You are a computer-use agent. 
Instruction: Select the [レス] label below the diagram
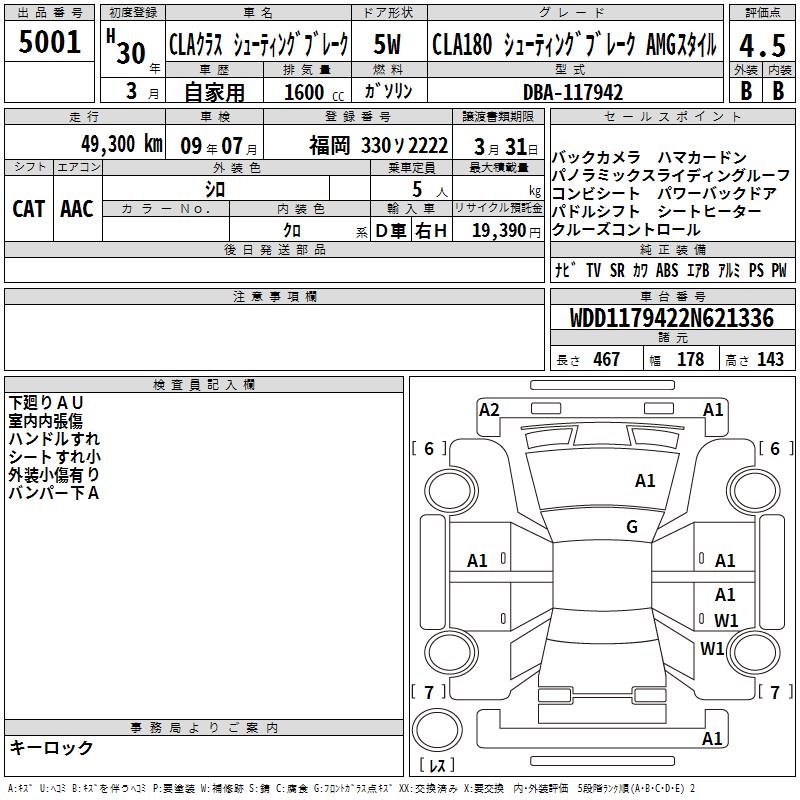pos(436,766)
